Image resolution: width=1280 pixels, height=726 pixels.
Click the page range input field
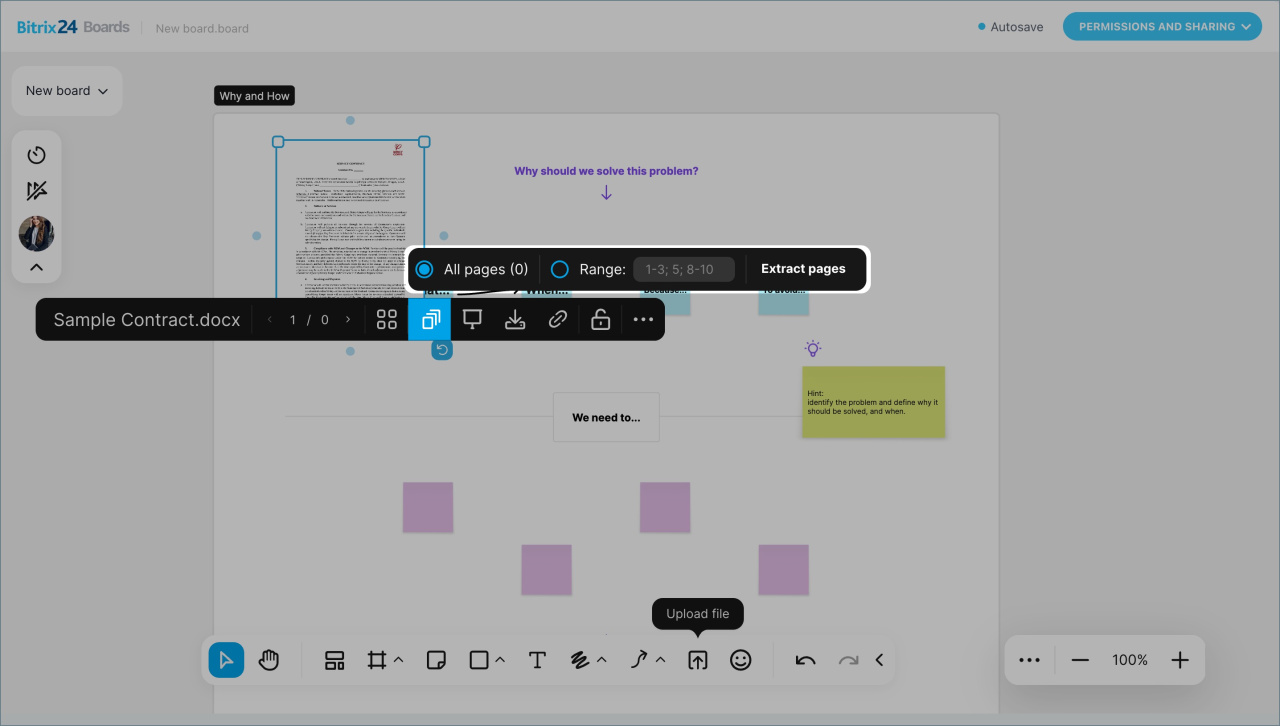pos(684,269)
